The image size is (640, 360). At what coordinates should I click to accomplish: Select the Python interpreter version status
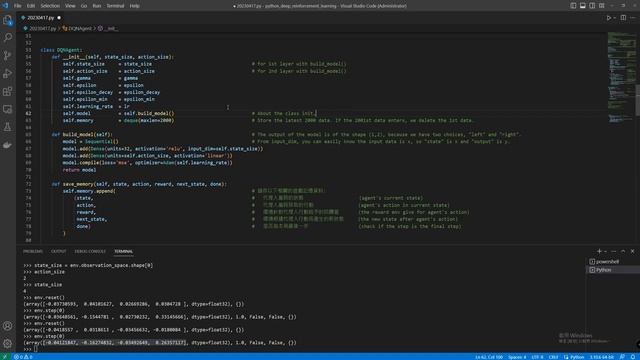602,357
